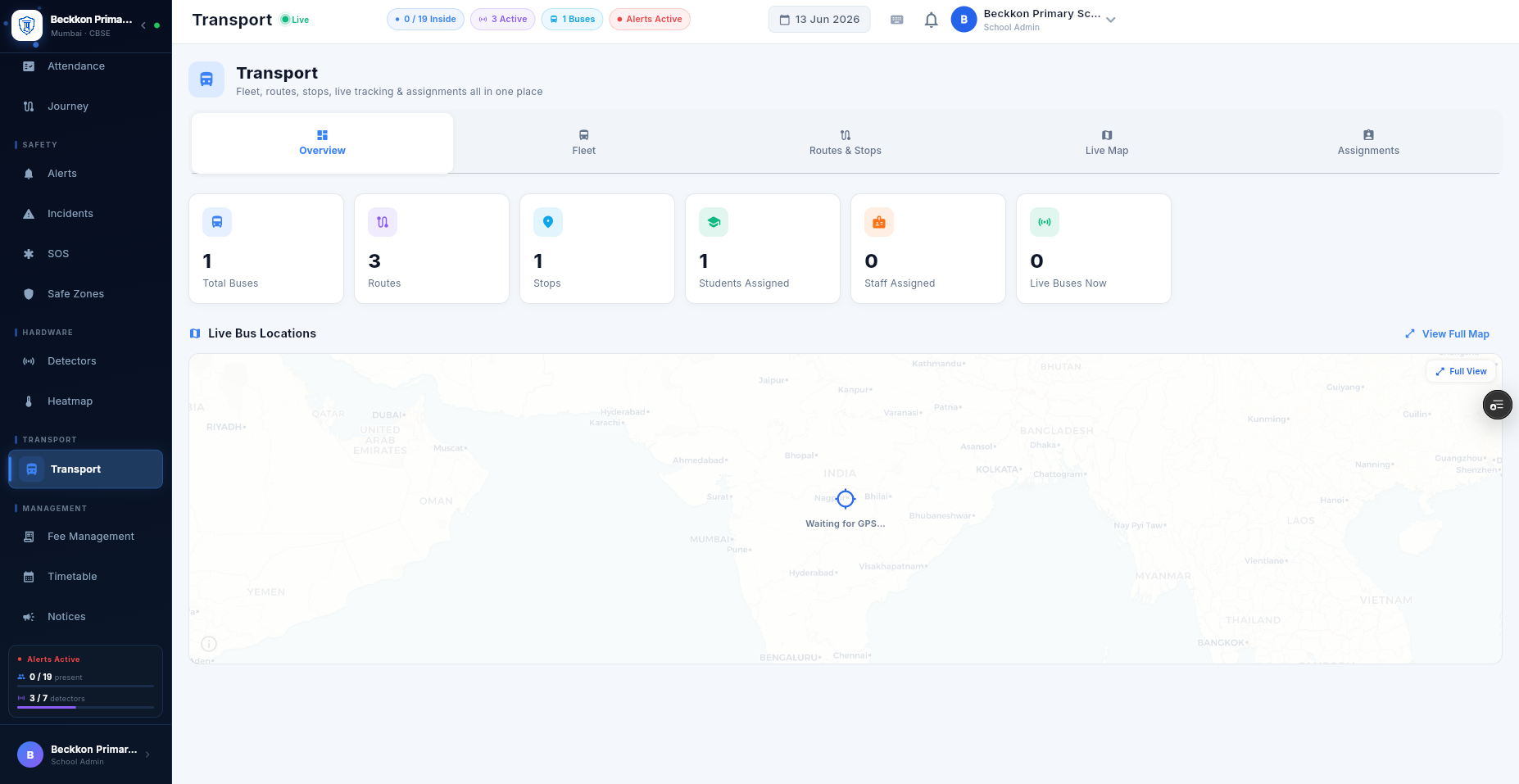The image size is (1519, 784).
Task: Click the Stops location pin icon
Action: point(548,222)
